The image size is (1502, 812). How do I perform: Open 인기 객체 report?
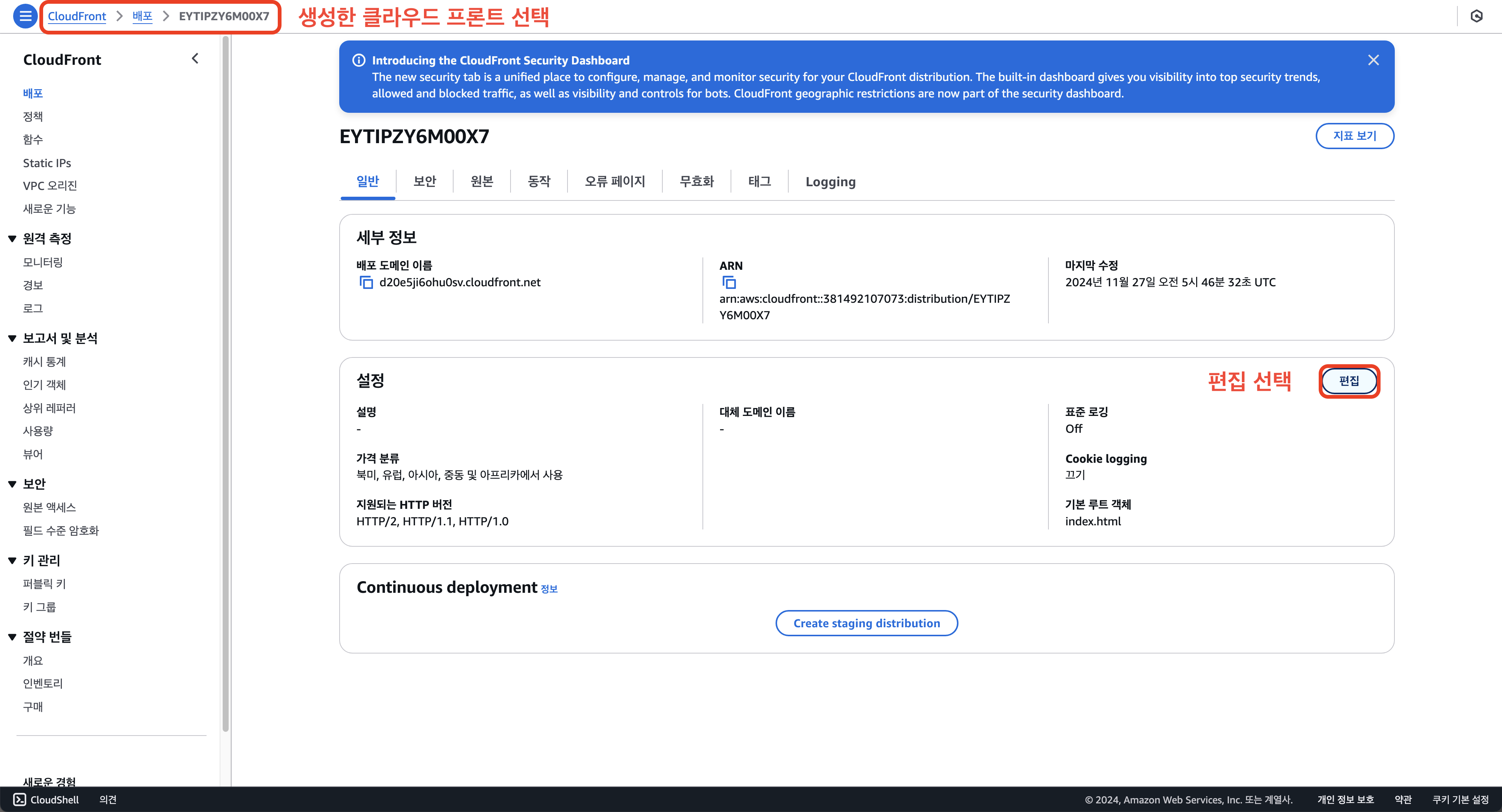pyautogui.click(x=44, y=385)
